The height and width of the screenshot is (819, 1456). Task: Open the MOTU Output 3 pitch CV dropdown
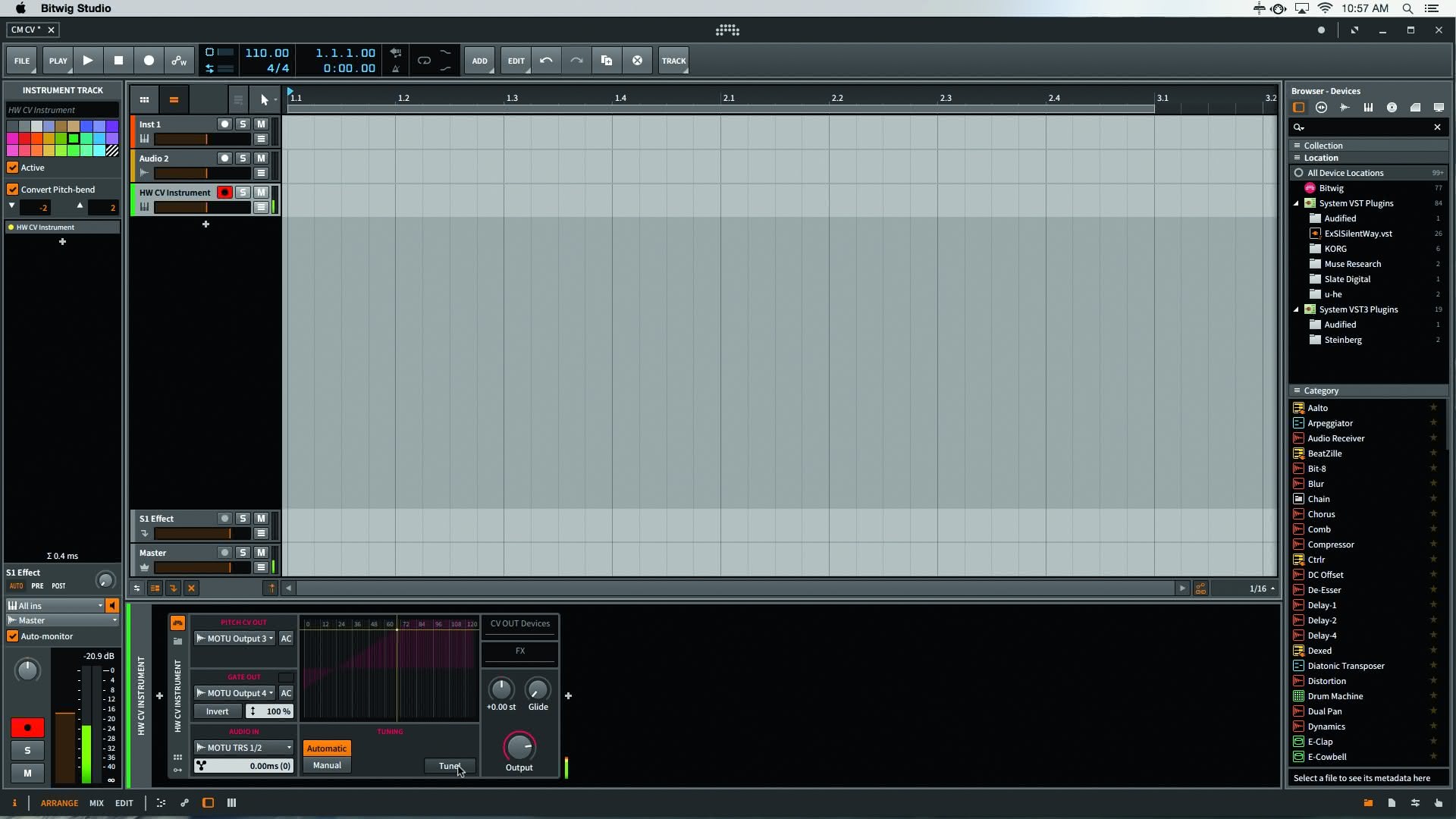[234, 639]
